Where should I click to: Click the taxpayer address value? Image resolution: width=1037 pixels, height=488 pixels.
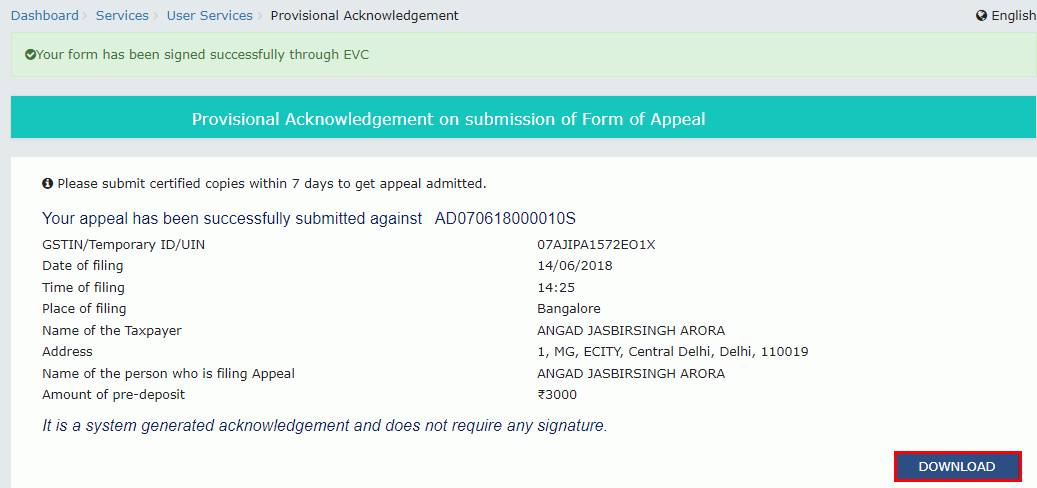pyautogui.click(x=673, y=352)
